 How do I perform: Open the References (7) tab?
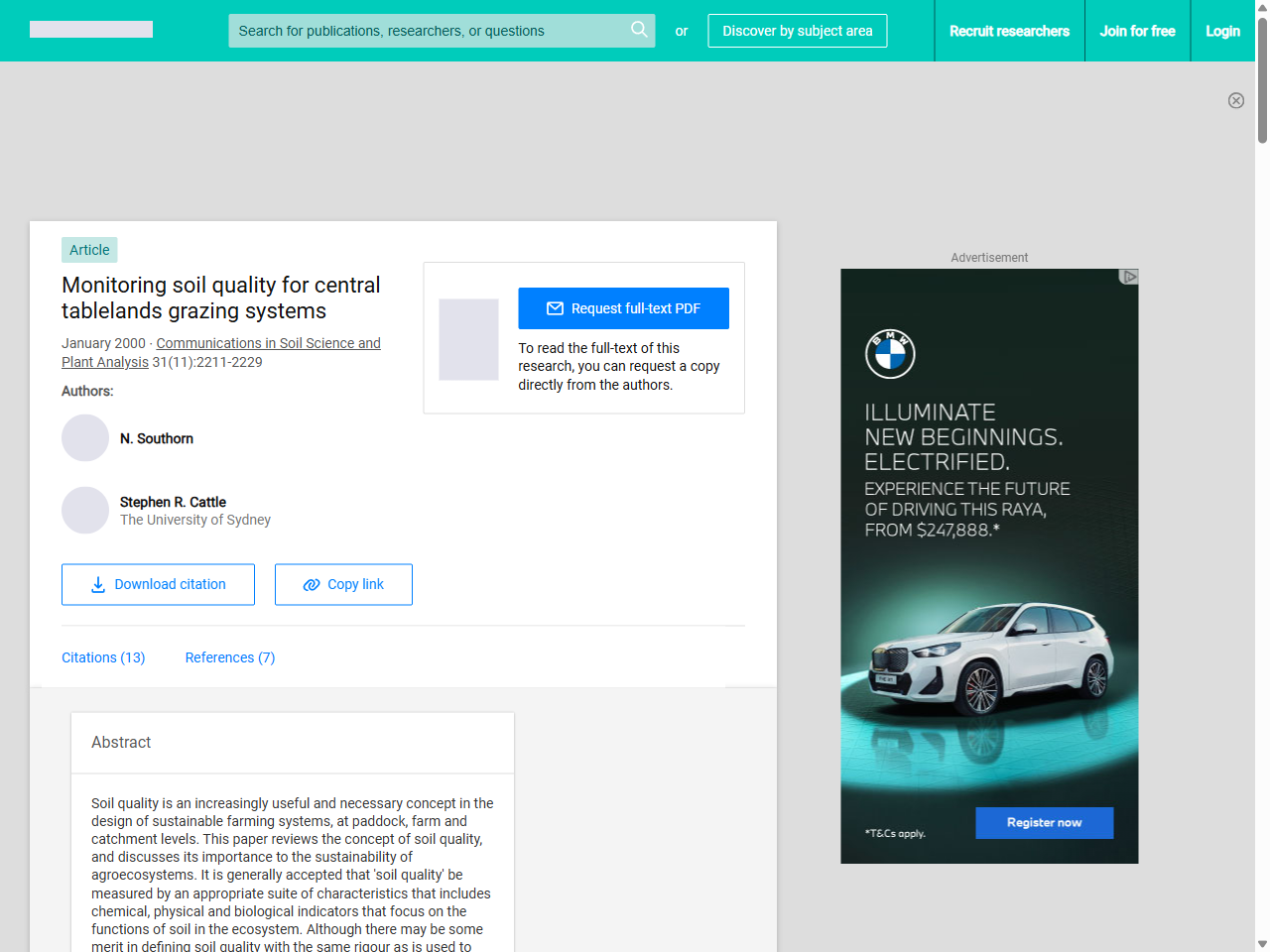click(x=229, y=657)
